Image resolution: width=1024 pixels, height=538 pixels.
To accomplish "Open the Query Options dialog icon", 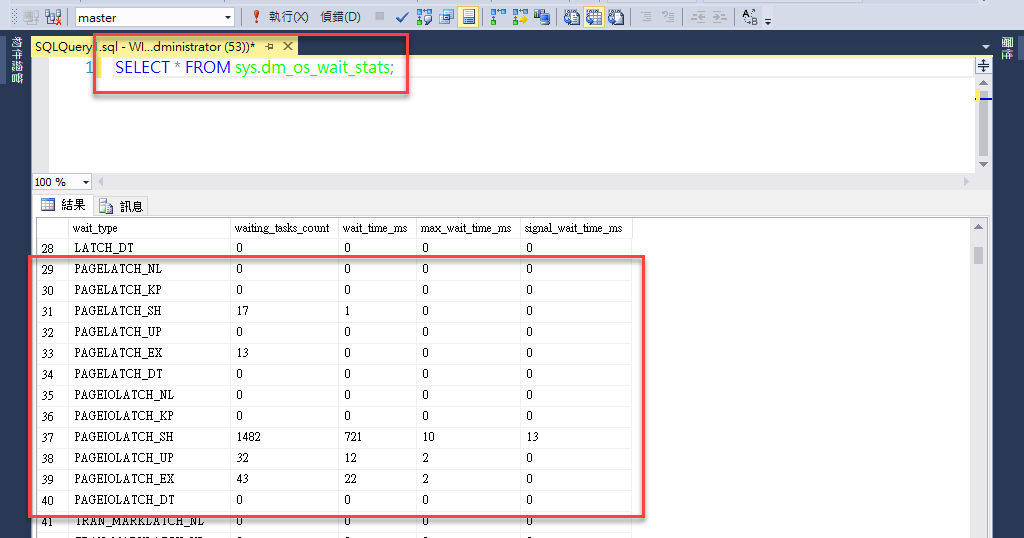I will point(447,17).
